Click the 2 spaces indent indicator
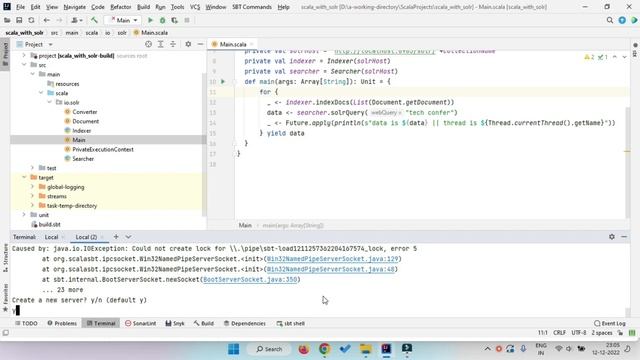640x360 pixels. (x=602, y=333)
